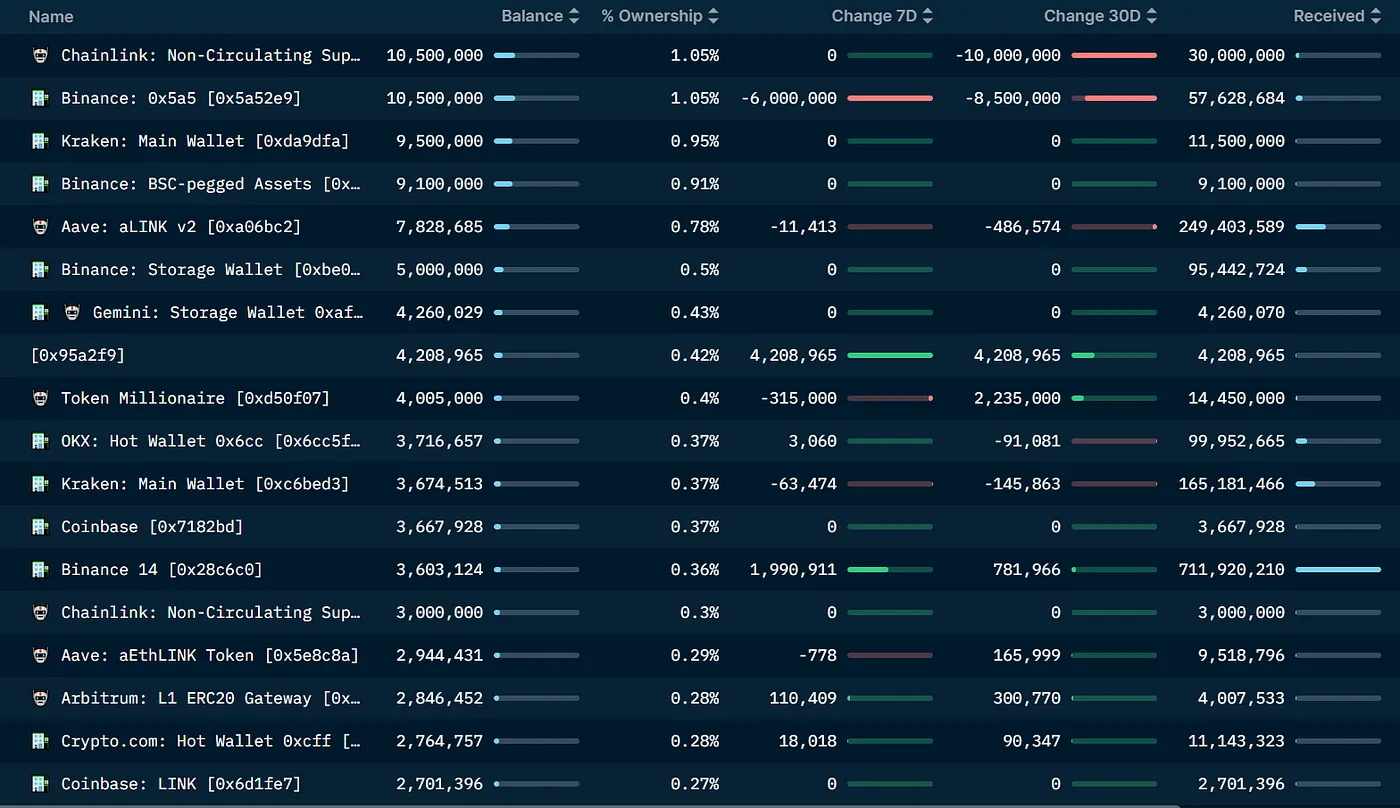Sort the table by Change 7D arrows

tap(927, 16)
